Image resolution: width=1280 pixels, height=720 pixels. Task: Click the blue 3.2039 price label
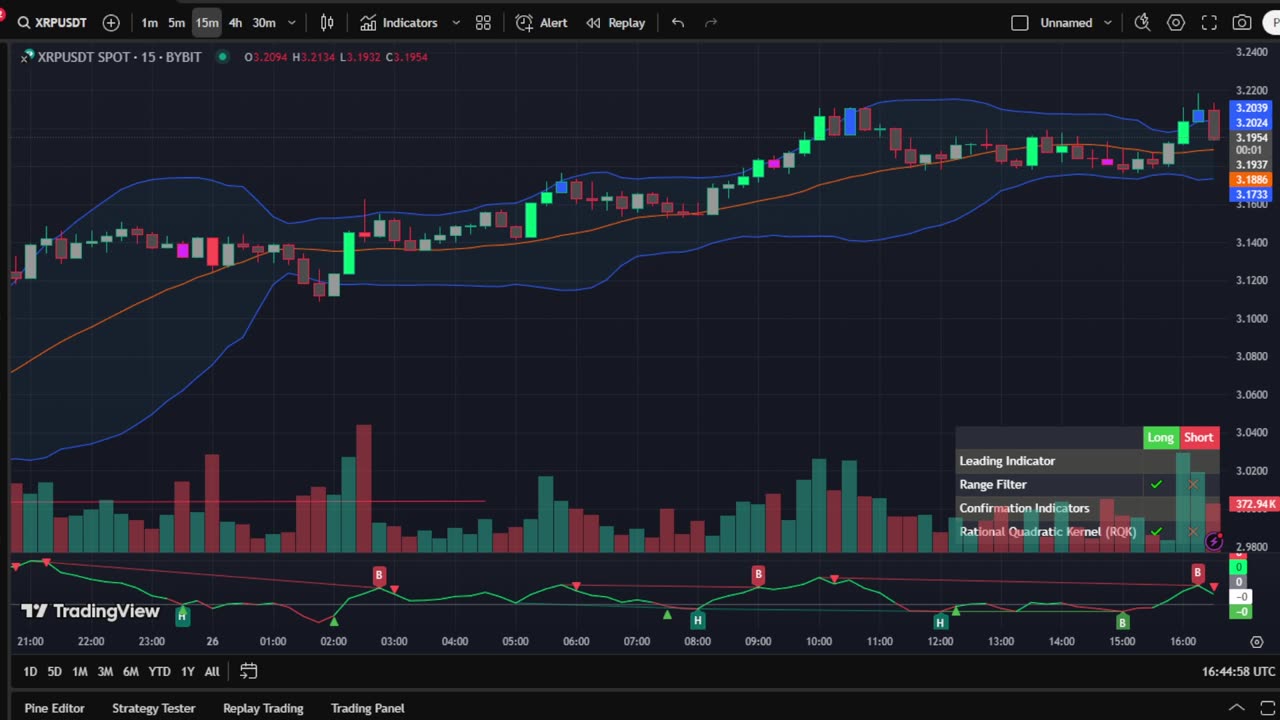point(1251,108)
